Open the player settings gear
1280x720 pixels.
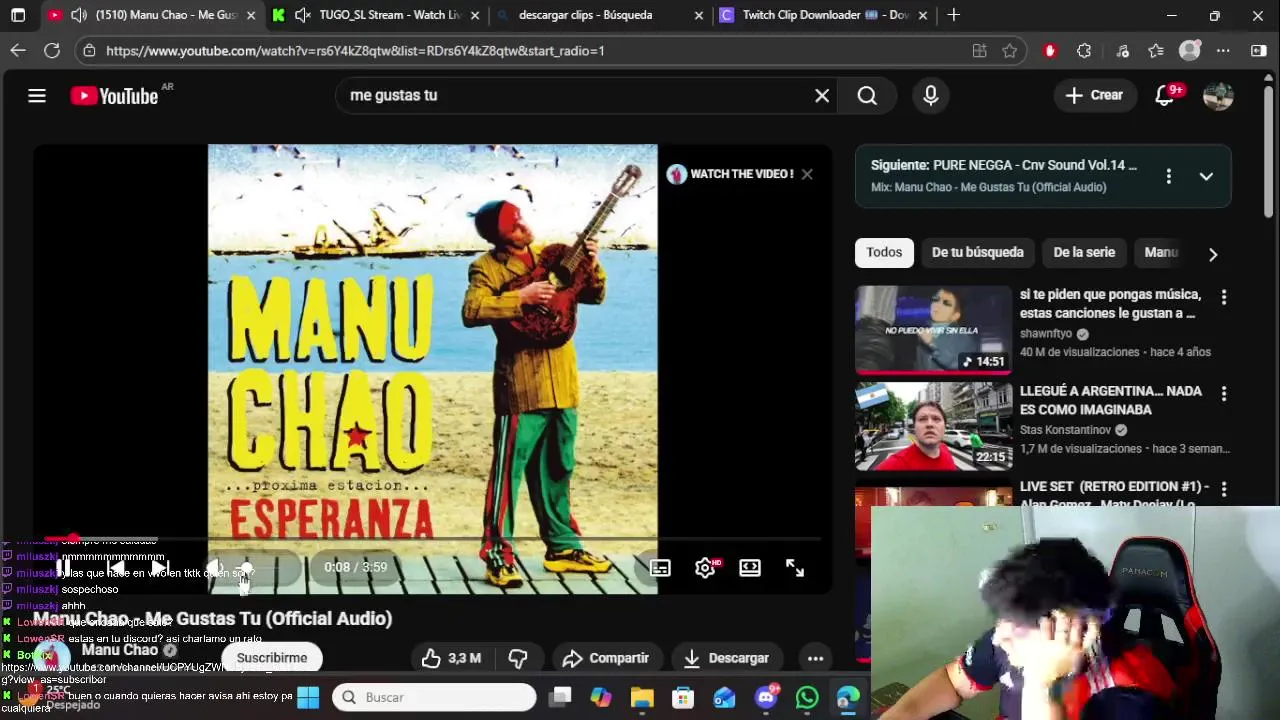(706, 568)
